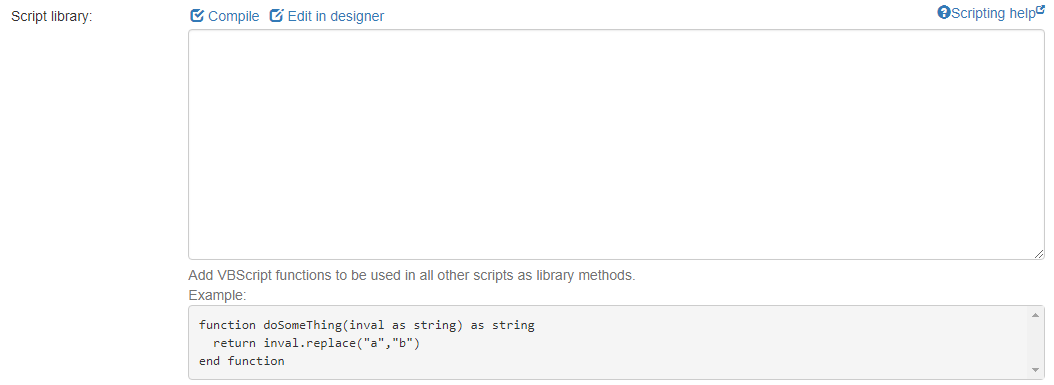Click the Compile checkmark icon

pyautogui.click(x=197, y=15)
